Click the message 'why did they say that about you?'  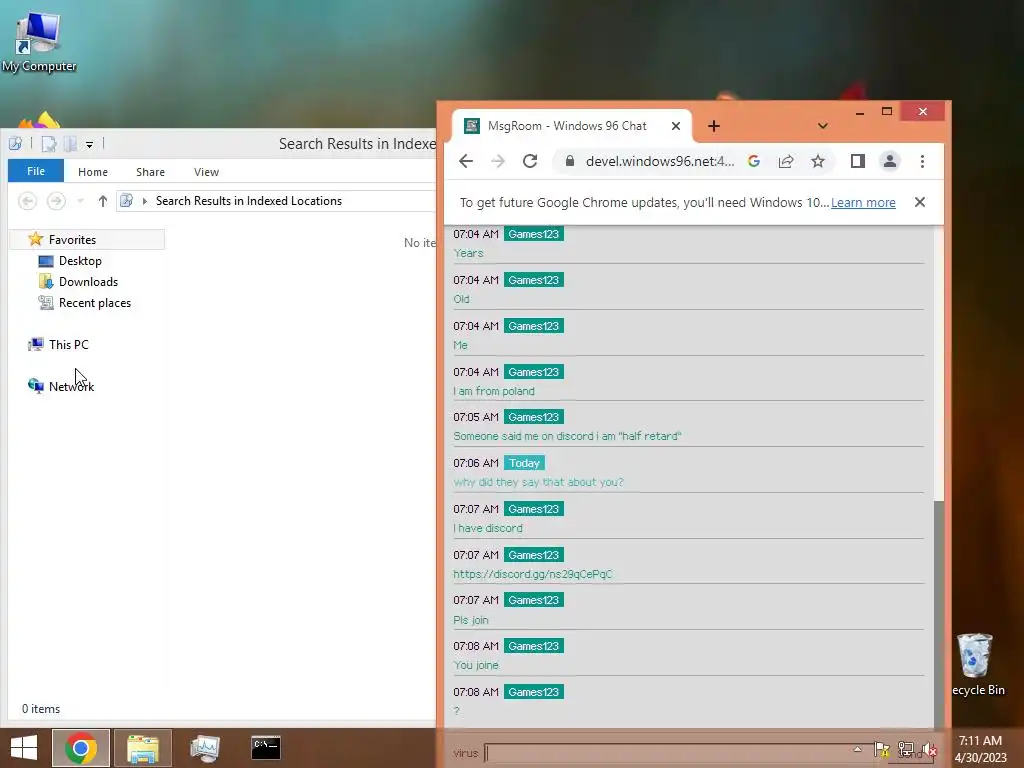click(x=539, y=482)
